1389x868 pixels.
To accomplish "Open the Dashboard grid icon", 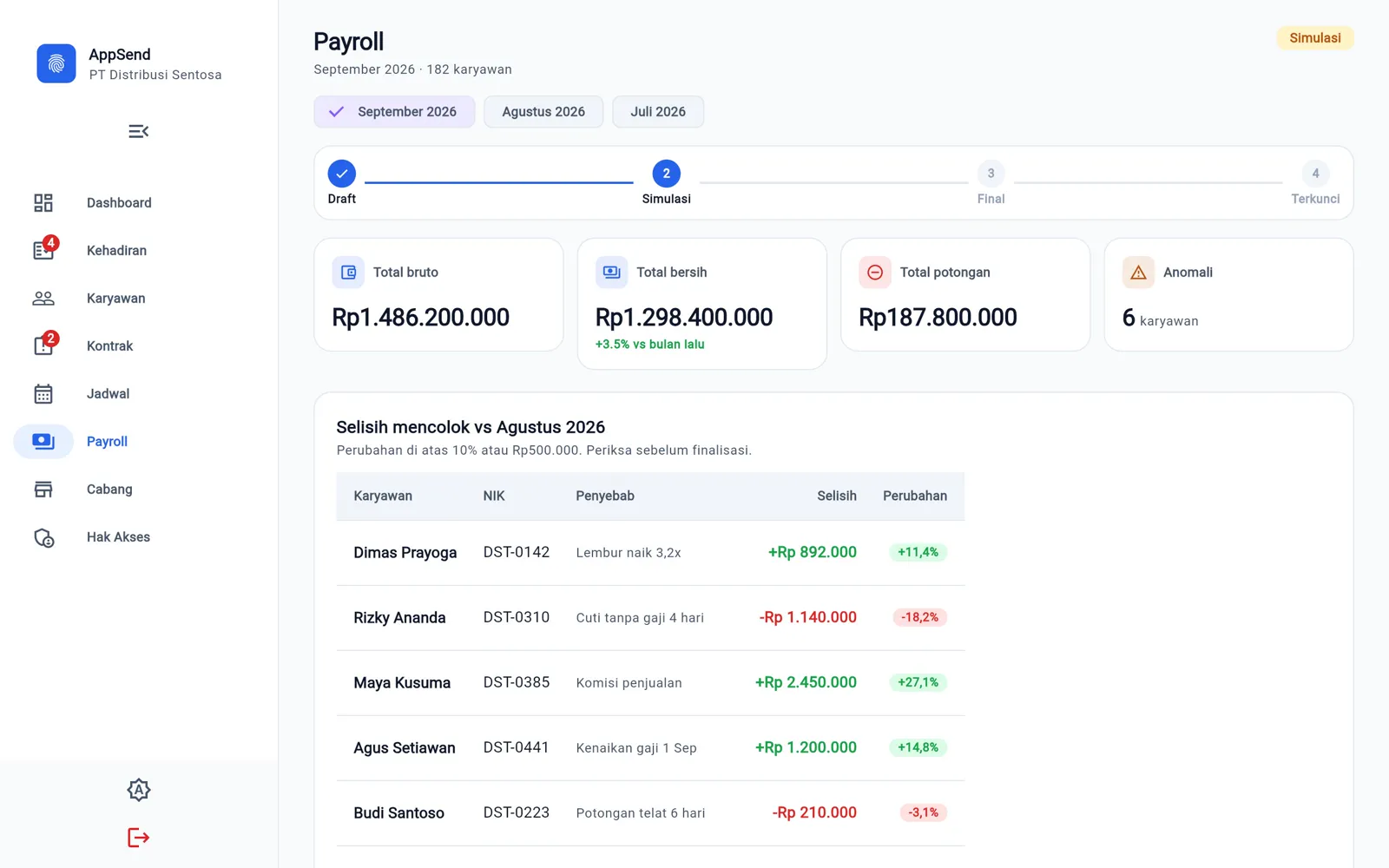I will pos(43,203).
